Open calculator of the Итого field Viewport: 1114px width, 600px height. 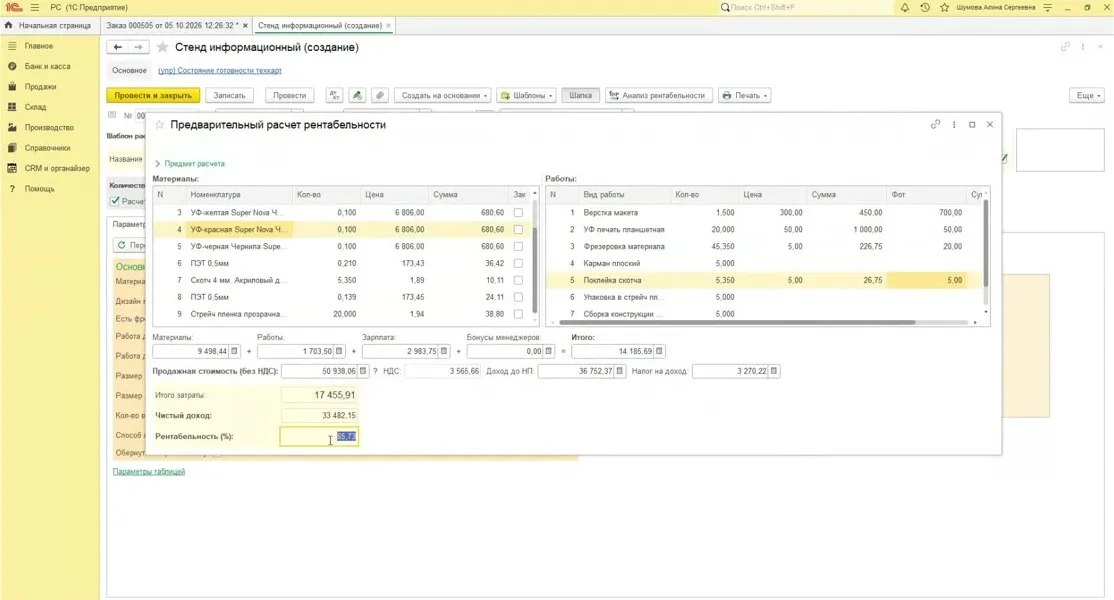tap(659, 351)
